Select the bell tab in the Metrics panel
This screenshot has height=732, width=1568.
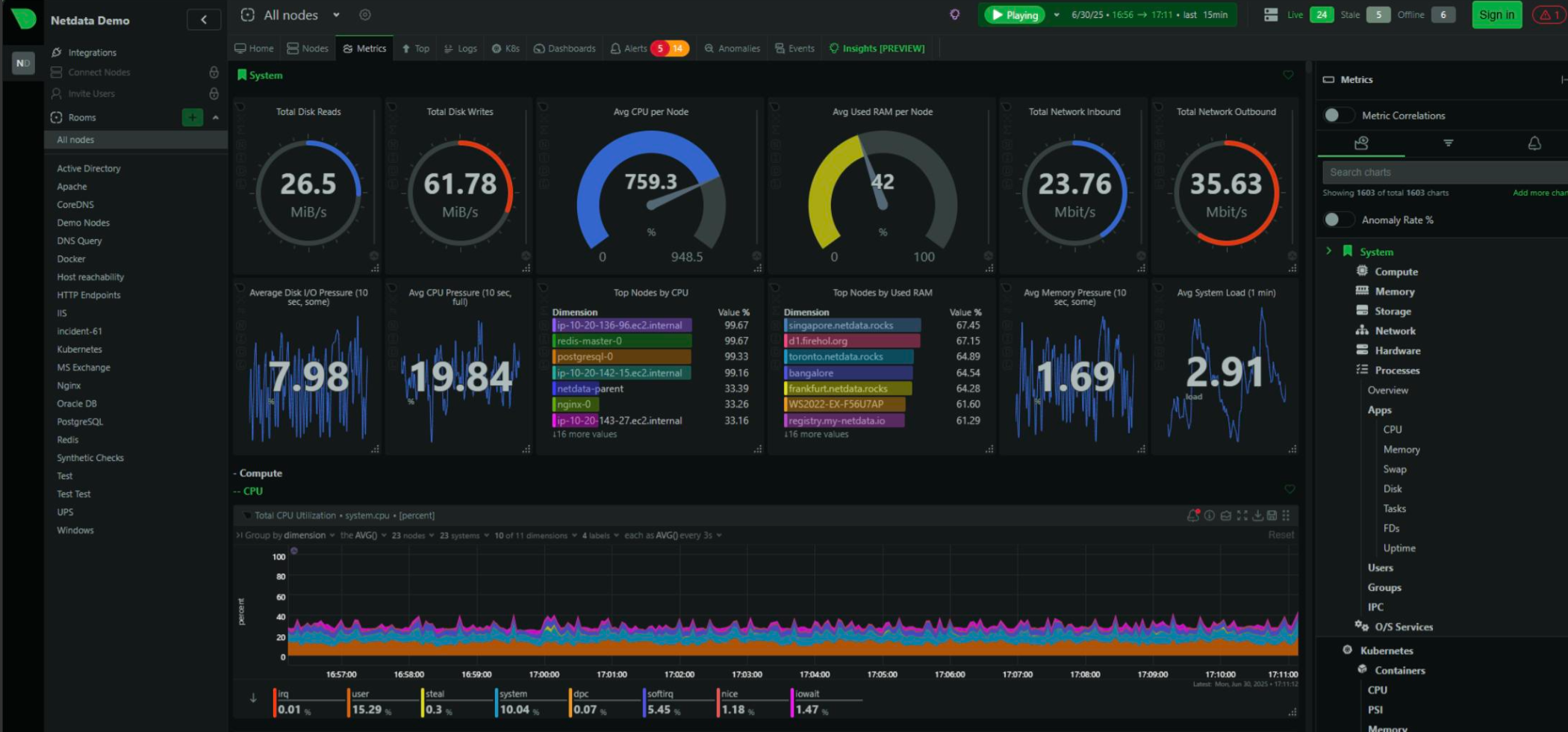click(x=1534, y=143)
